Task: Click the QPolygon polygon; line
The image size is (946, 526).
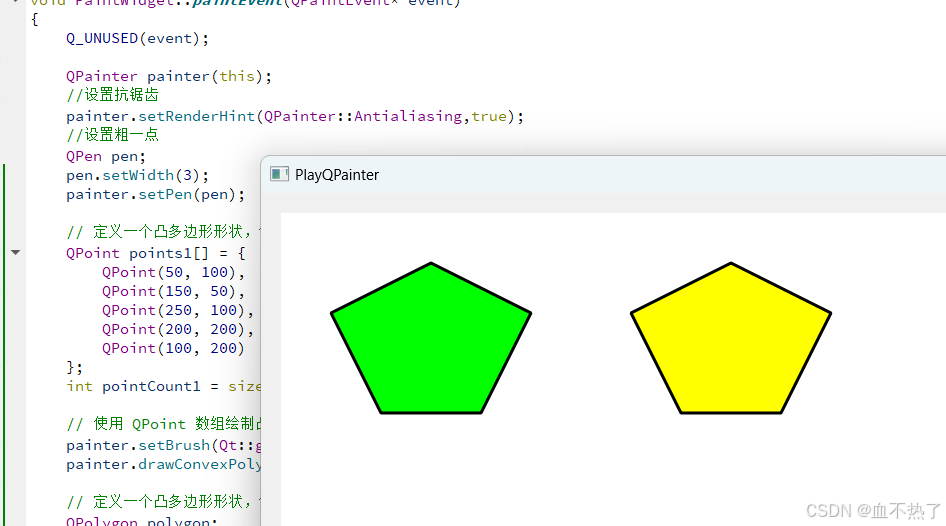Action: pyautogui.click(x=142, y=520)
